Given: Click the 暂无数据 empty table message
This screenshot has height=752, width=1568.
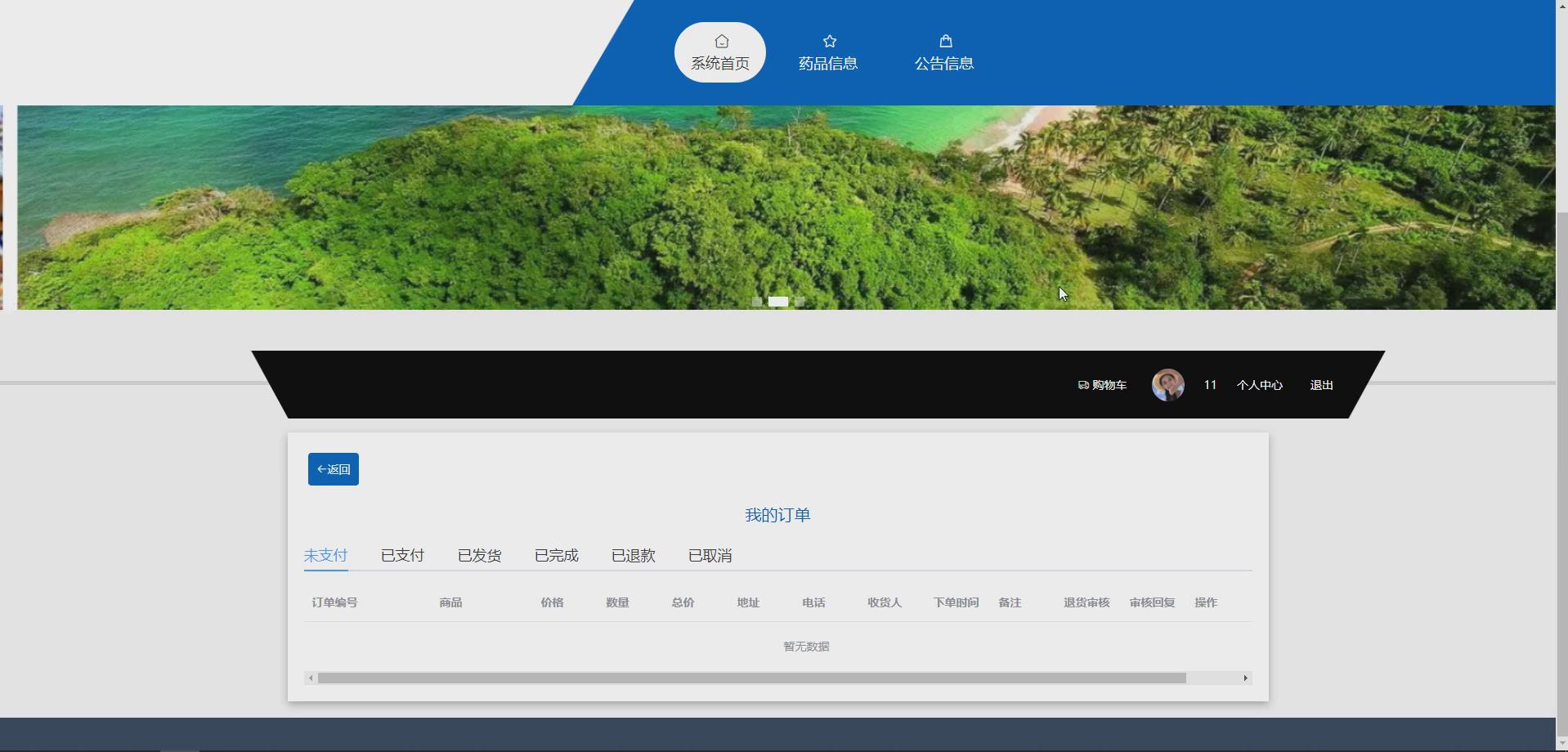Looking at the screenshot, I should 806,647.
